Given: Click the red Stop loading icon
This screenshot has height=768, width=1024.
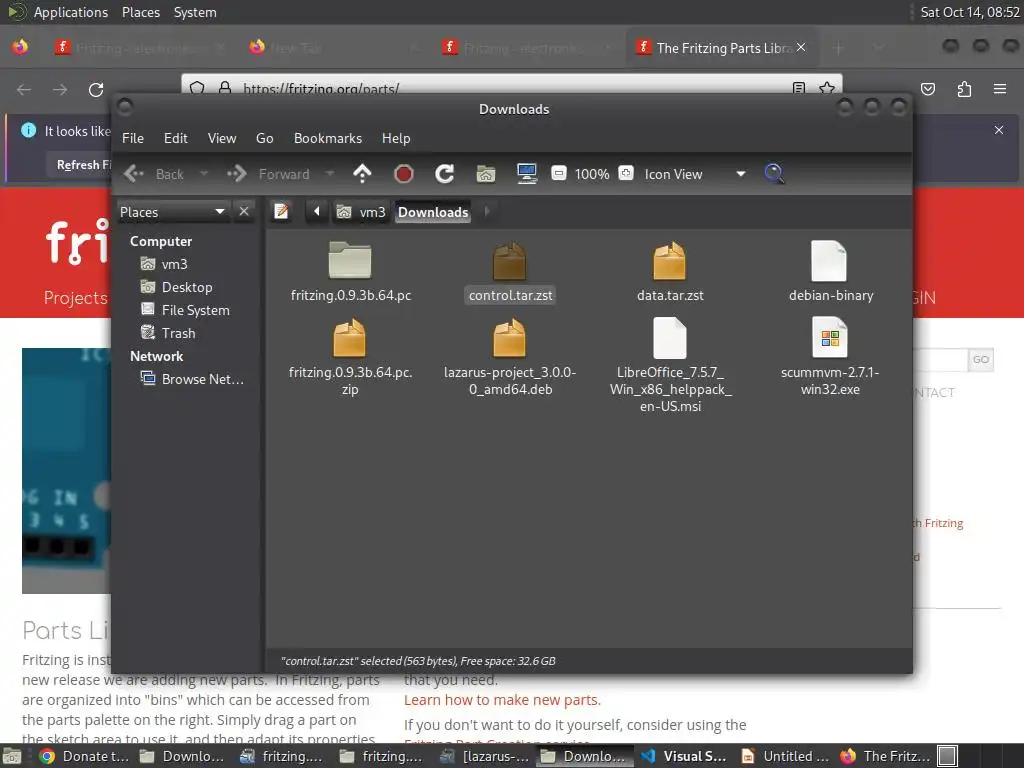Looking at the screenshot, I should [404, 174].
